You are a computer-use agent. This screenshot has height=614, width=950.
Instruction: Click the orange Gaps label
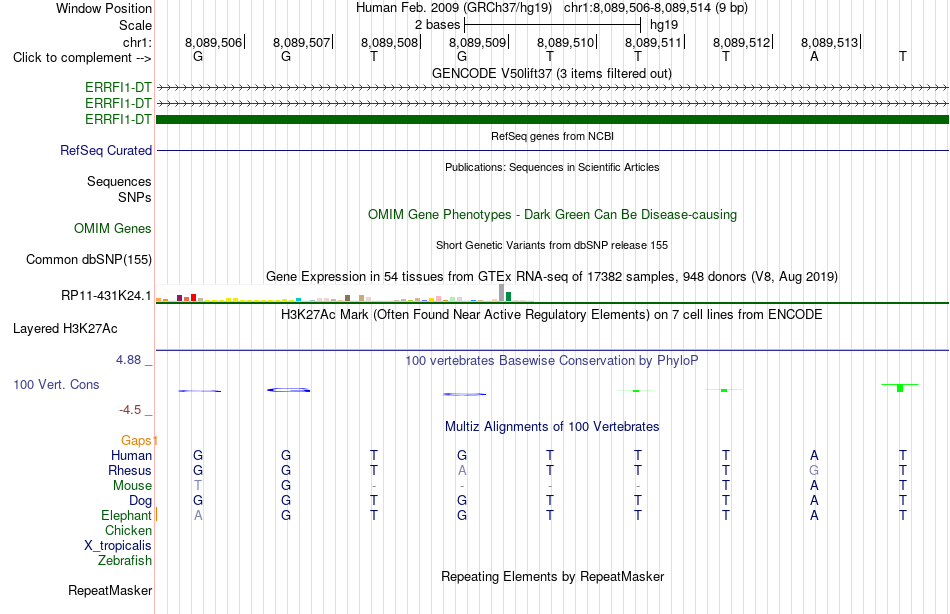[136, 441]
